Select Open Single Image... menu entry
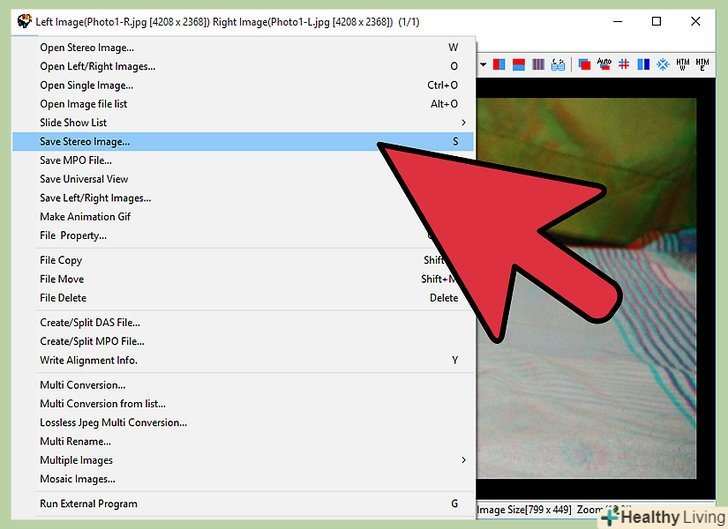The image size is (728, 529). coord(243,85)
